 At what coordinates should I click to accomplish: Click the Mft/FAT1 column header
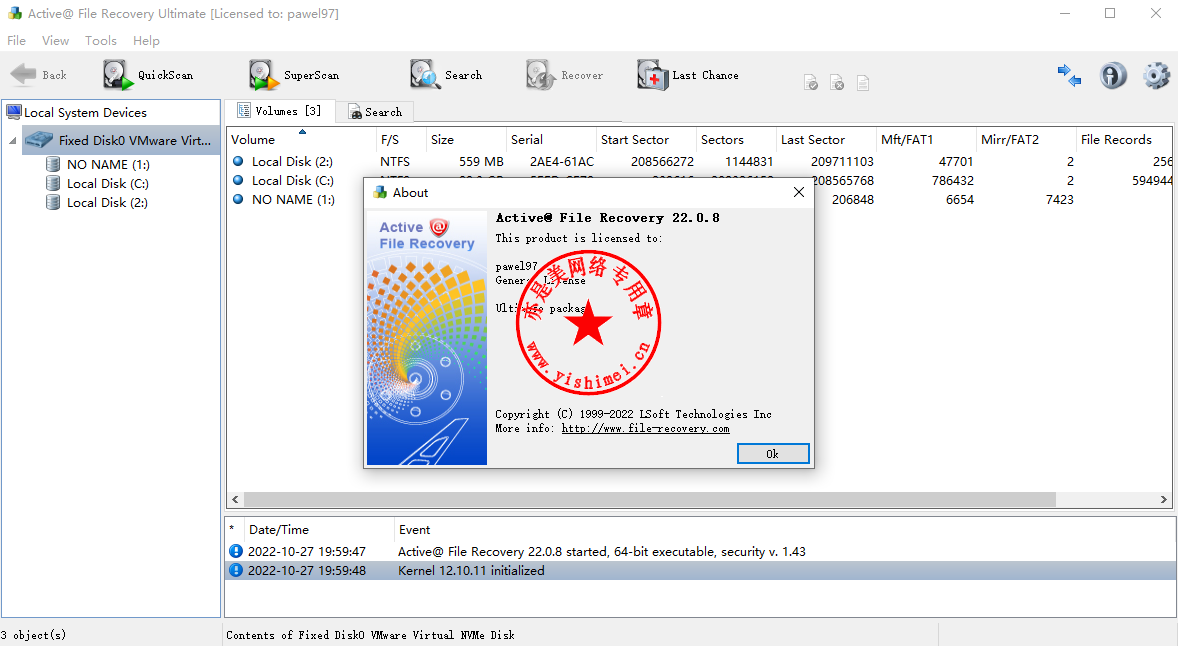926,140
